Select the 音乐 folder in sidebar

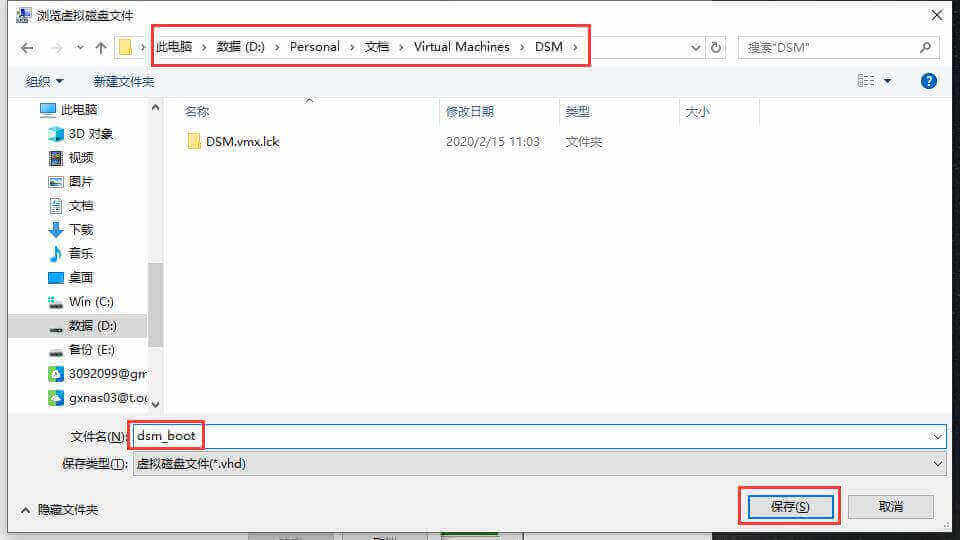click(81, 254)
